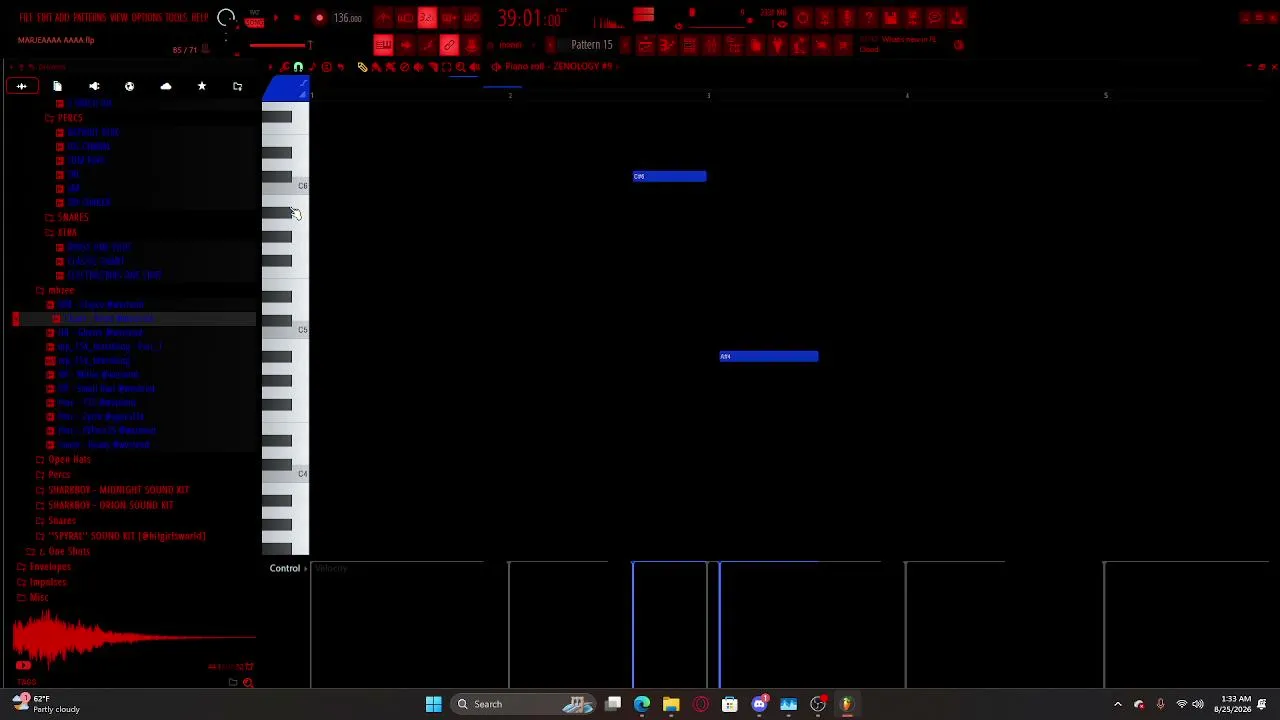Image resolution: width=1280 pixels, height=720 pixels.
Task: Click the transport play button
Action: point(276,18)
